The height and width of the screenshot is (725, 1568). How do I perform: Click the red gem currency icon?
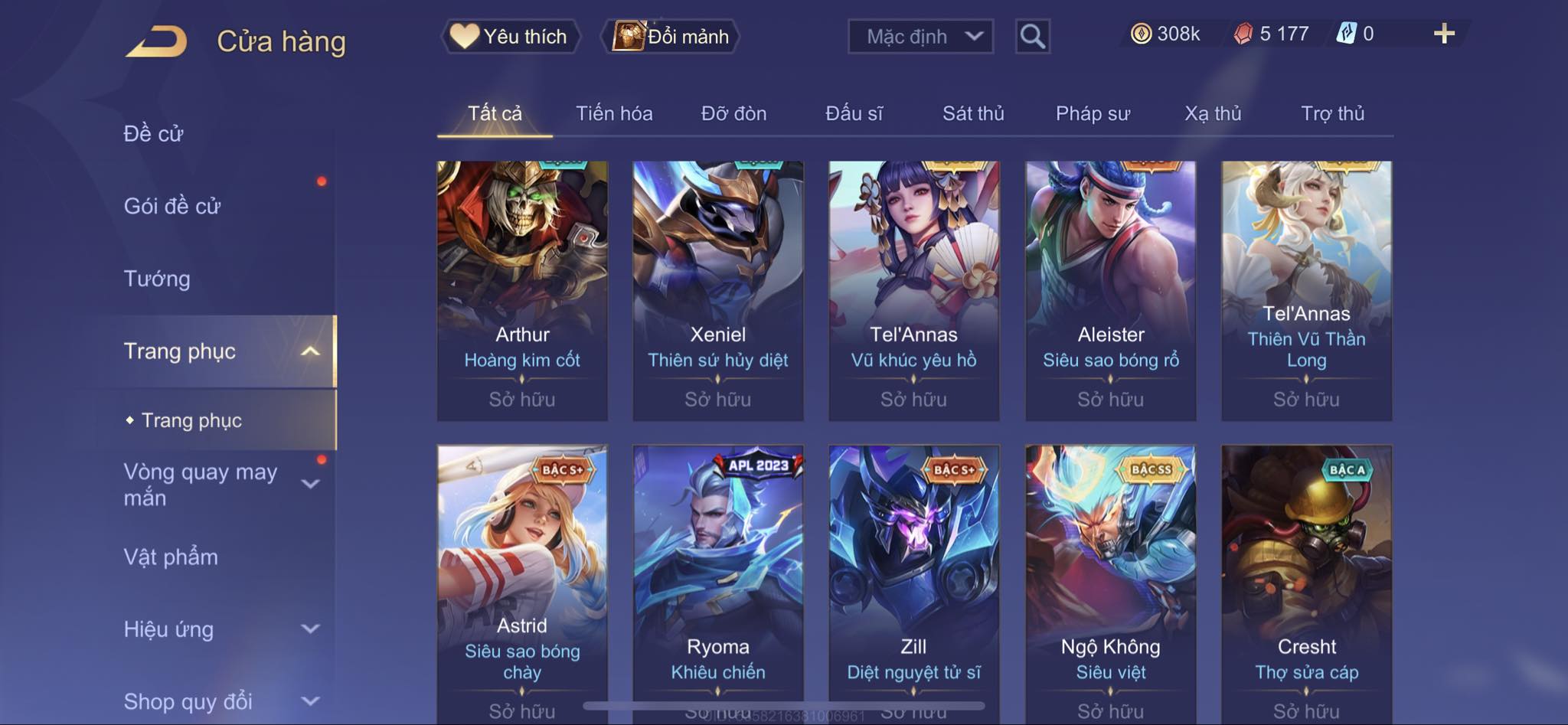point(1243,34)
